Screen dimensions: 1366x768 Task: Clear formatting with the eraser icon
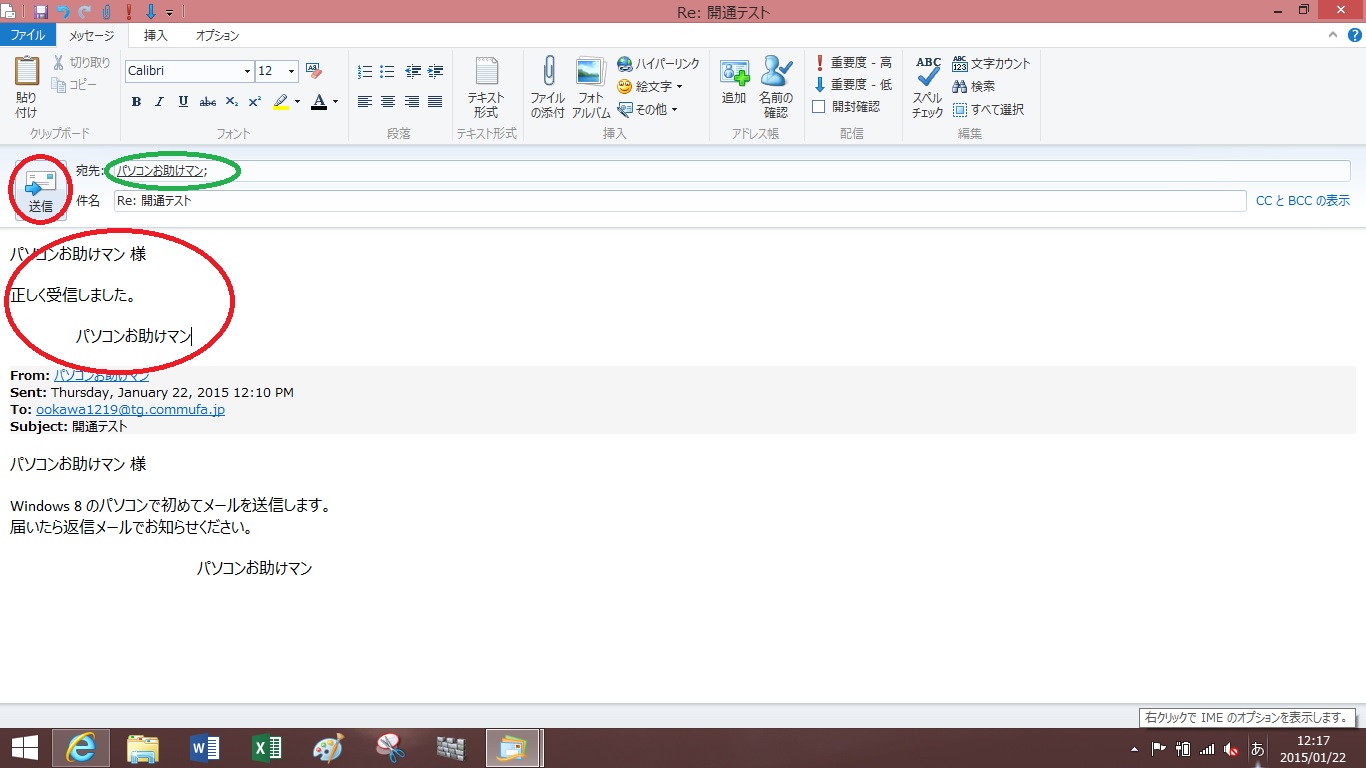pos(313,71)
